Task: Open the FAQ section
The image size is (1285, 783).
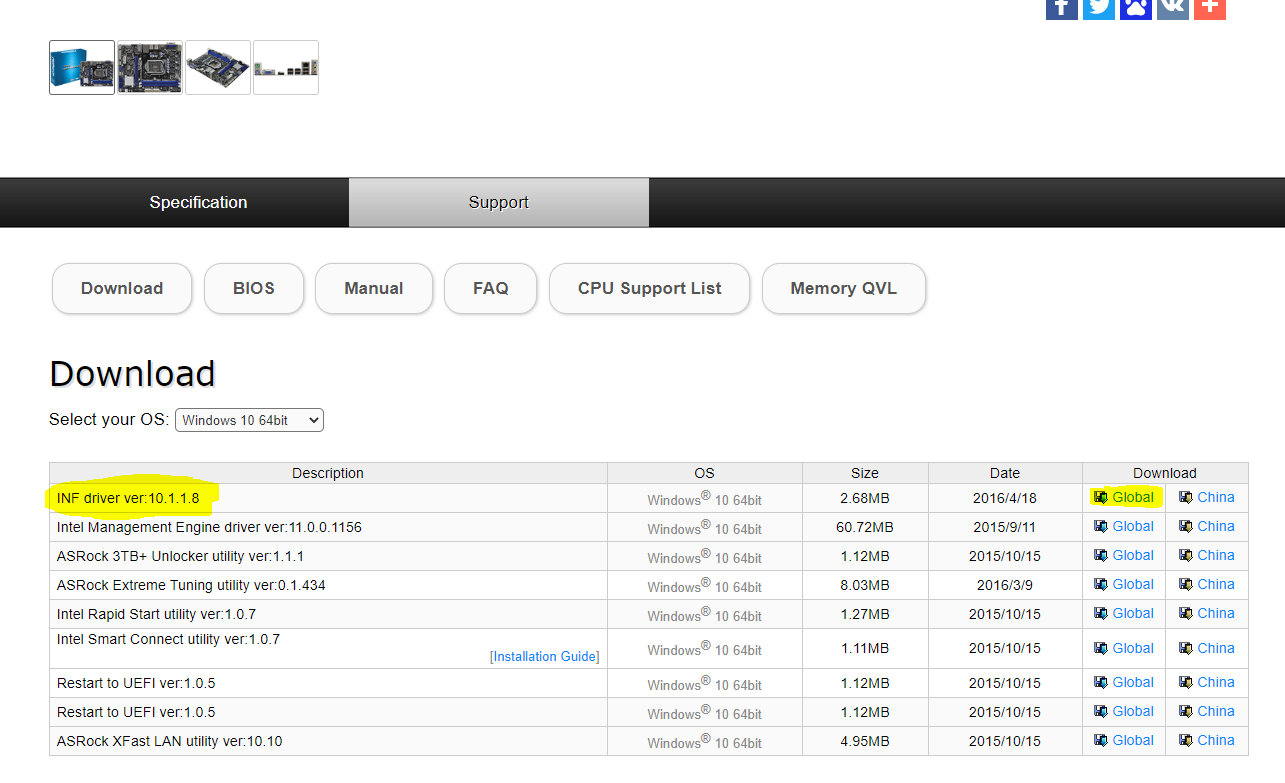Action: 491,288
